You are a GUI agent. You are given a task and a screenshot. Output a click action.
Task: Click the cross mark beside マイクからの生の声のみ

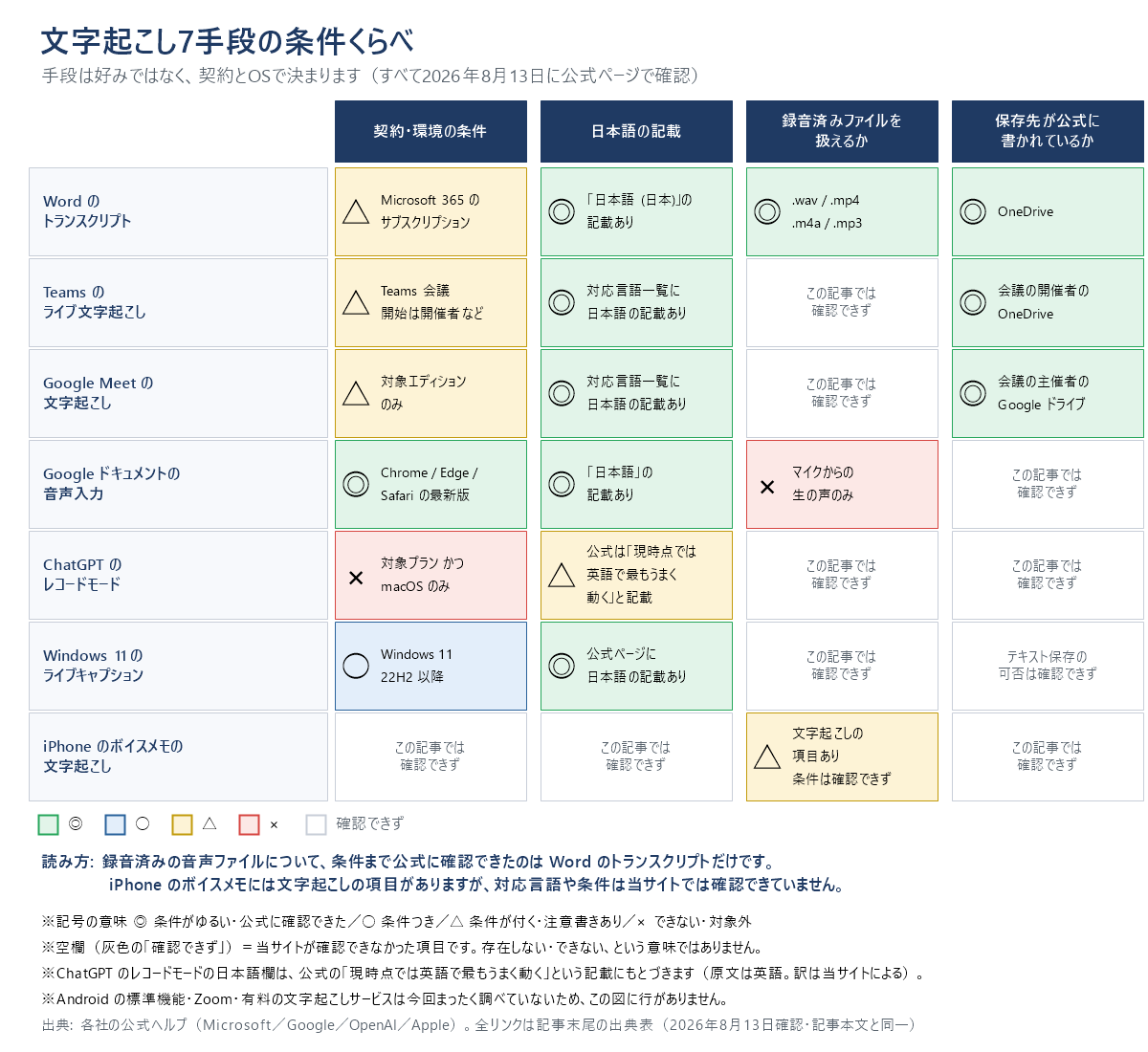tap(767, 487)
